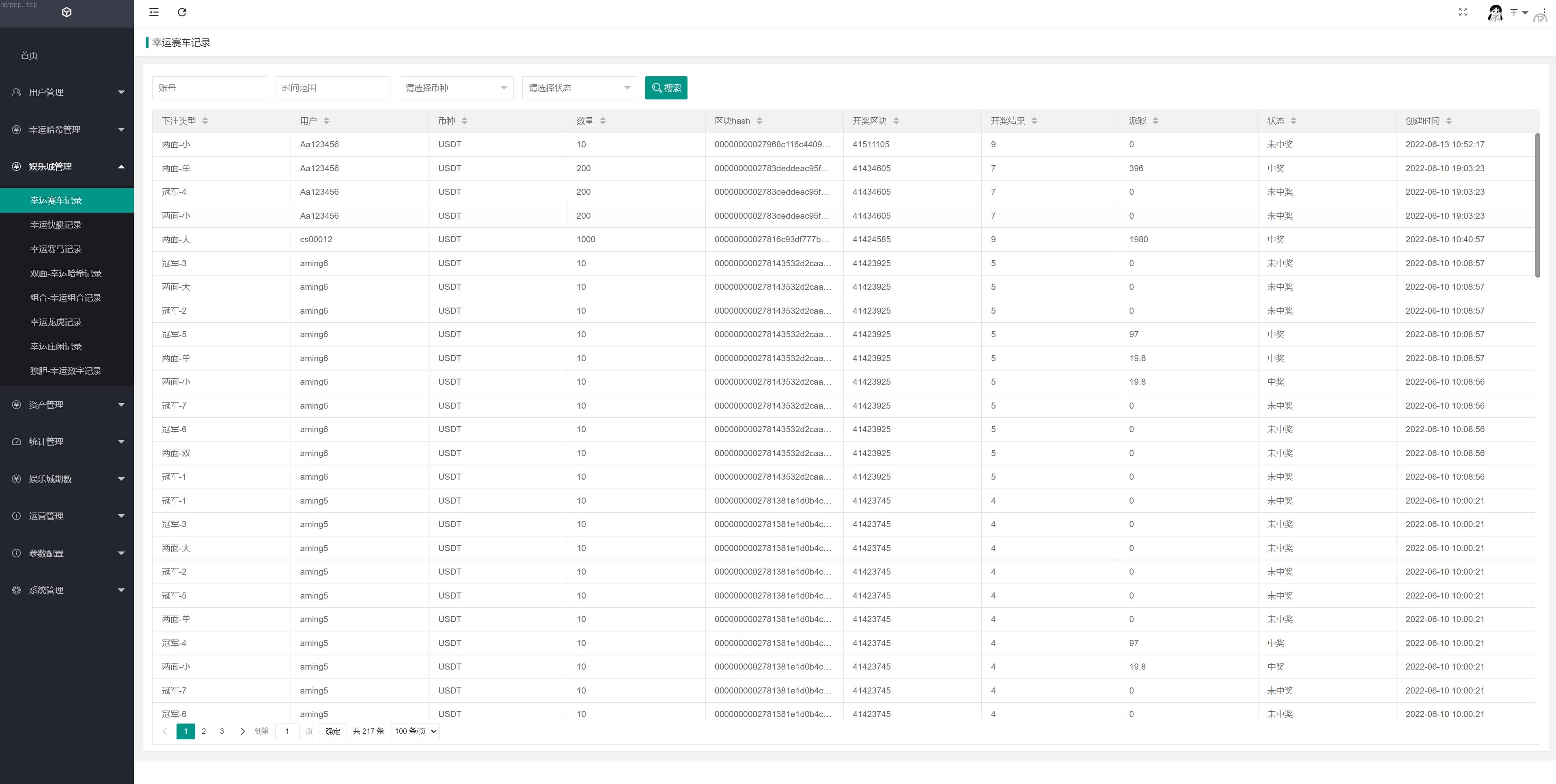The width and height of the screenshot is (1556, 784).
Task: Click next page arrow in pagination
Action: (x=242, y=731)
